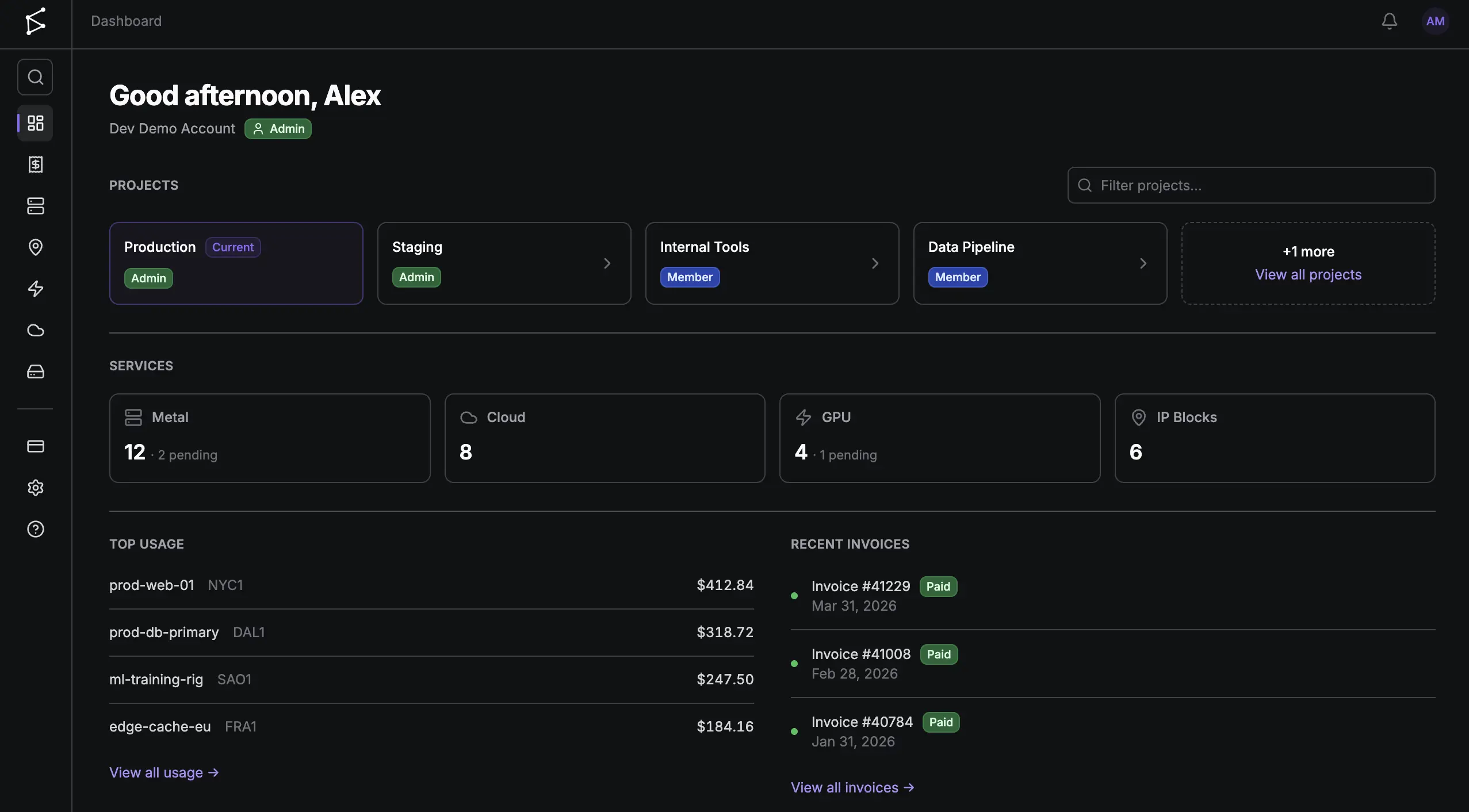
Task: Click the Admin badge on Staging card
Action: point(416,277)
